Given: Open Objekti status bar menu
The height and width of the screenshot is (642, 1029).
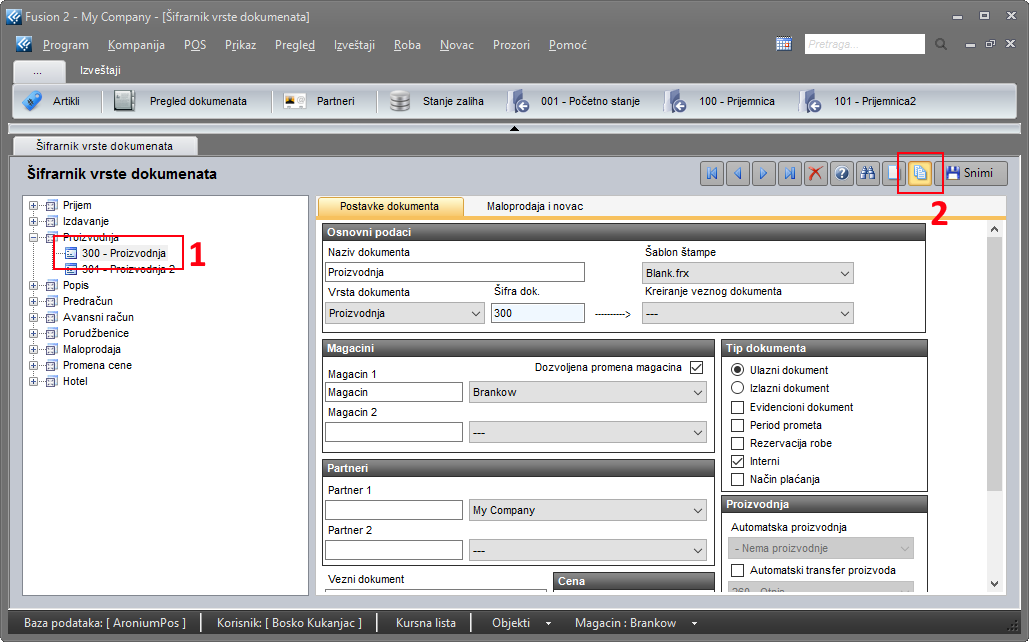Looking at the screenshot, I should tap(521, 623).
